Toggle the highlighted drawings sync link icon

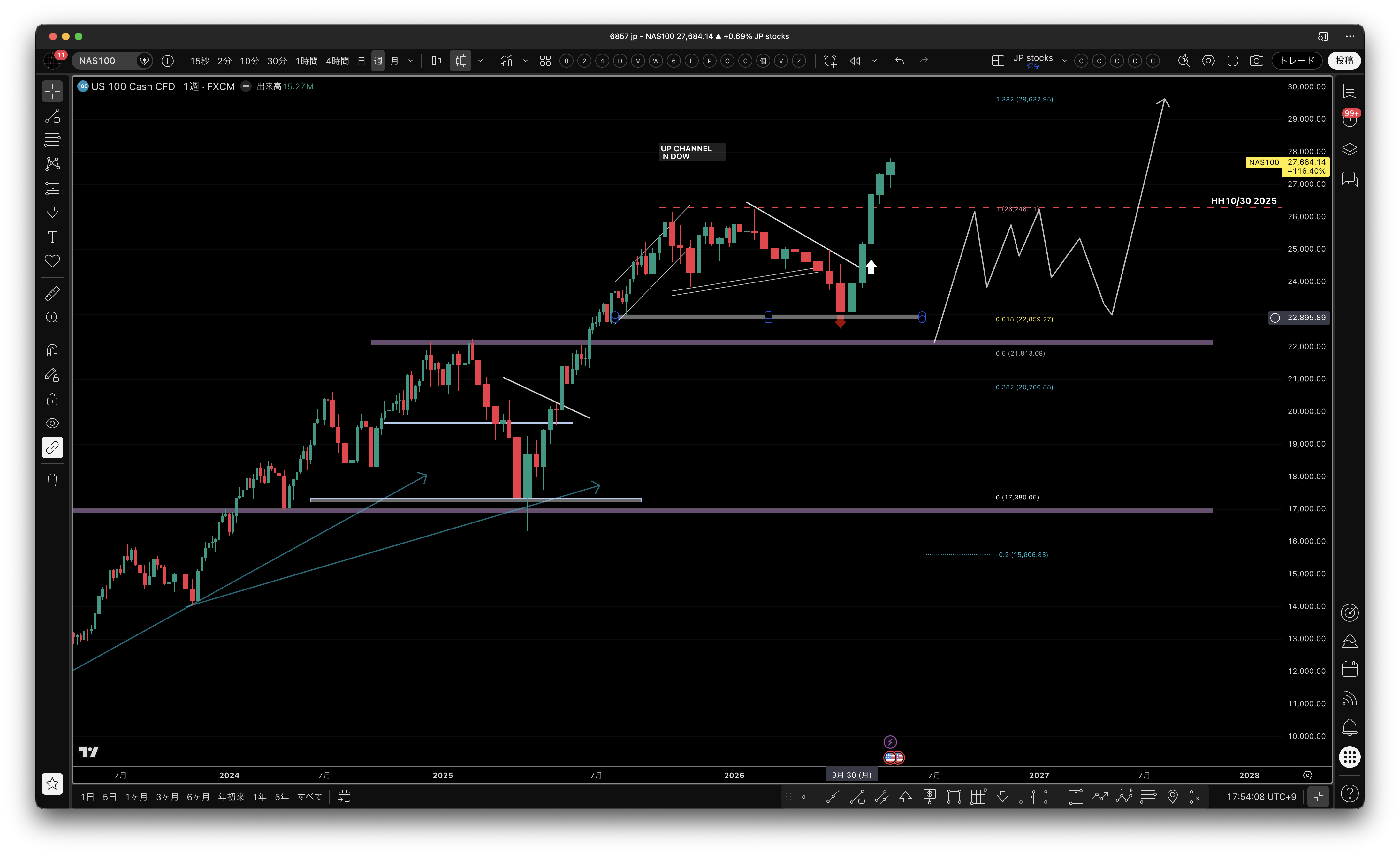(52, 447)
